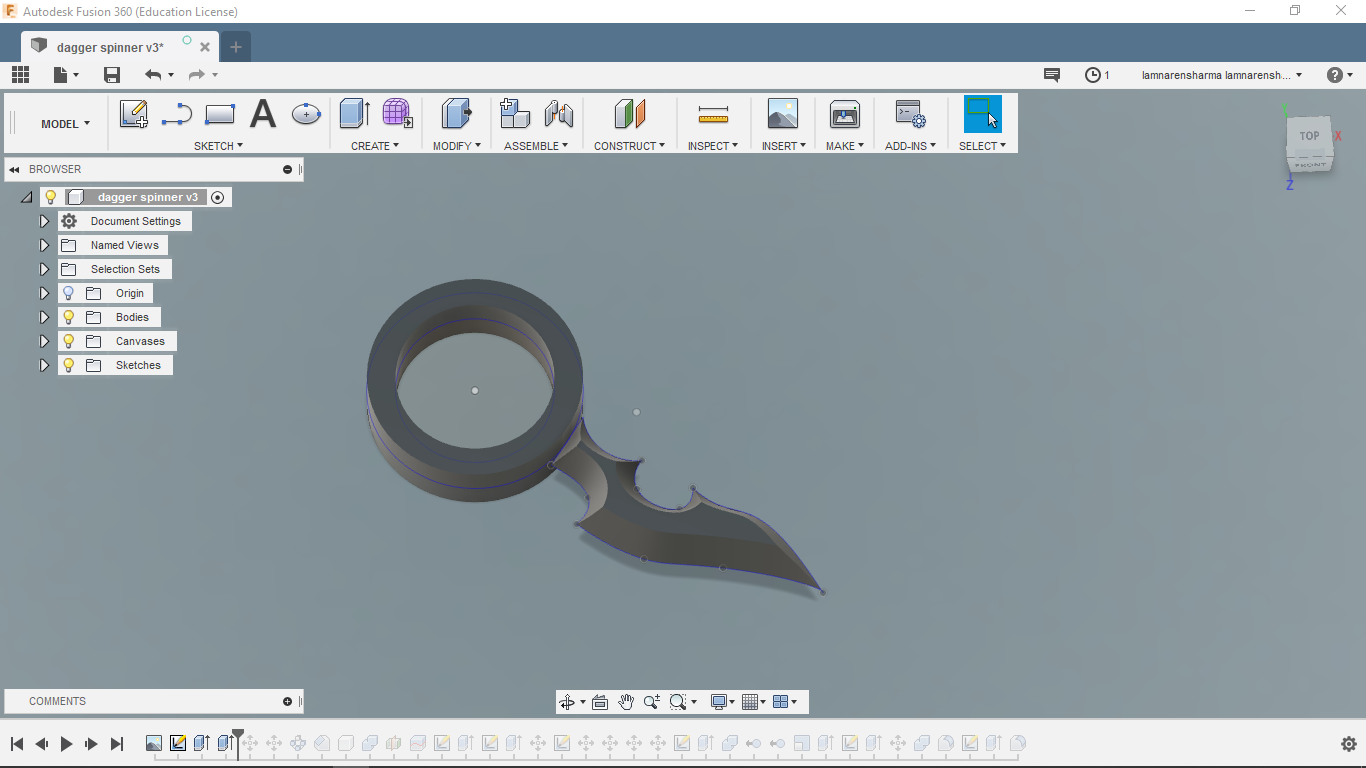Image resolution: width=1366 pixels, height=768 pixels.
Task: Toggle the Origin folder lightbulb visibility
Action: [69, 293]
